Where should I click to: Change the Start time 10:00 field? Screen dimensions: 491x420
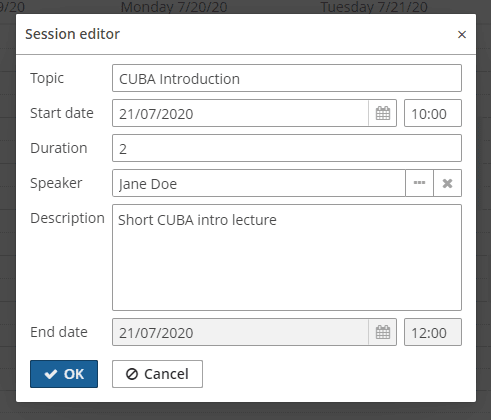point(433,113)
